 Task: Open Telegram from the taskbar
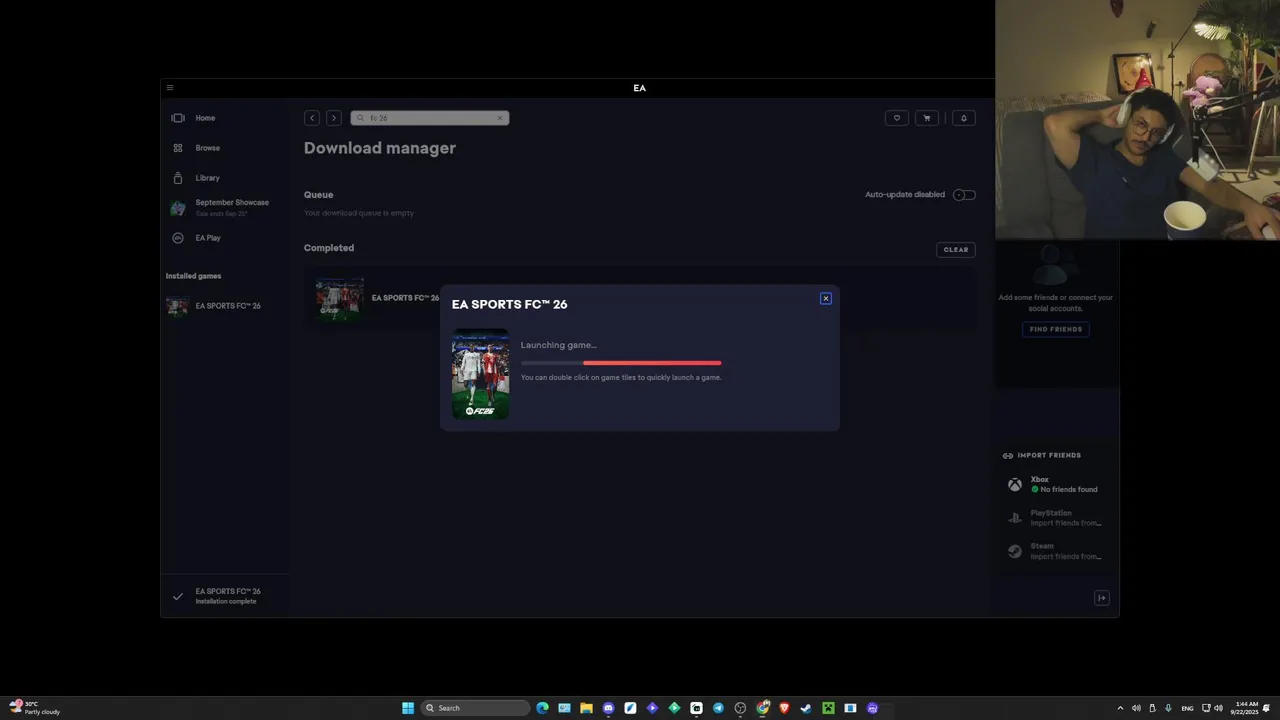pos(718,708)
